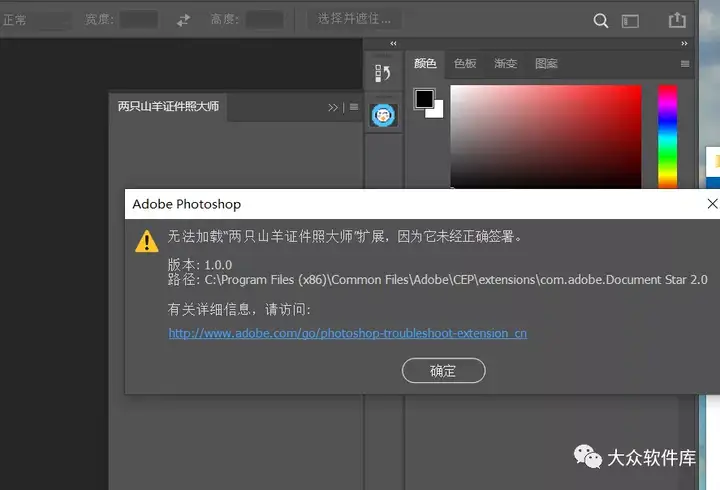Viewport: 720px width, 490px height.
Task: Collapse dock with left double-arrow
Action: [x=394, y=43]
